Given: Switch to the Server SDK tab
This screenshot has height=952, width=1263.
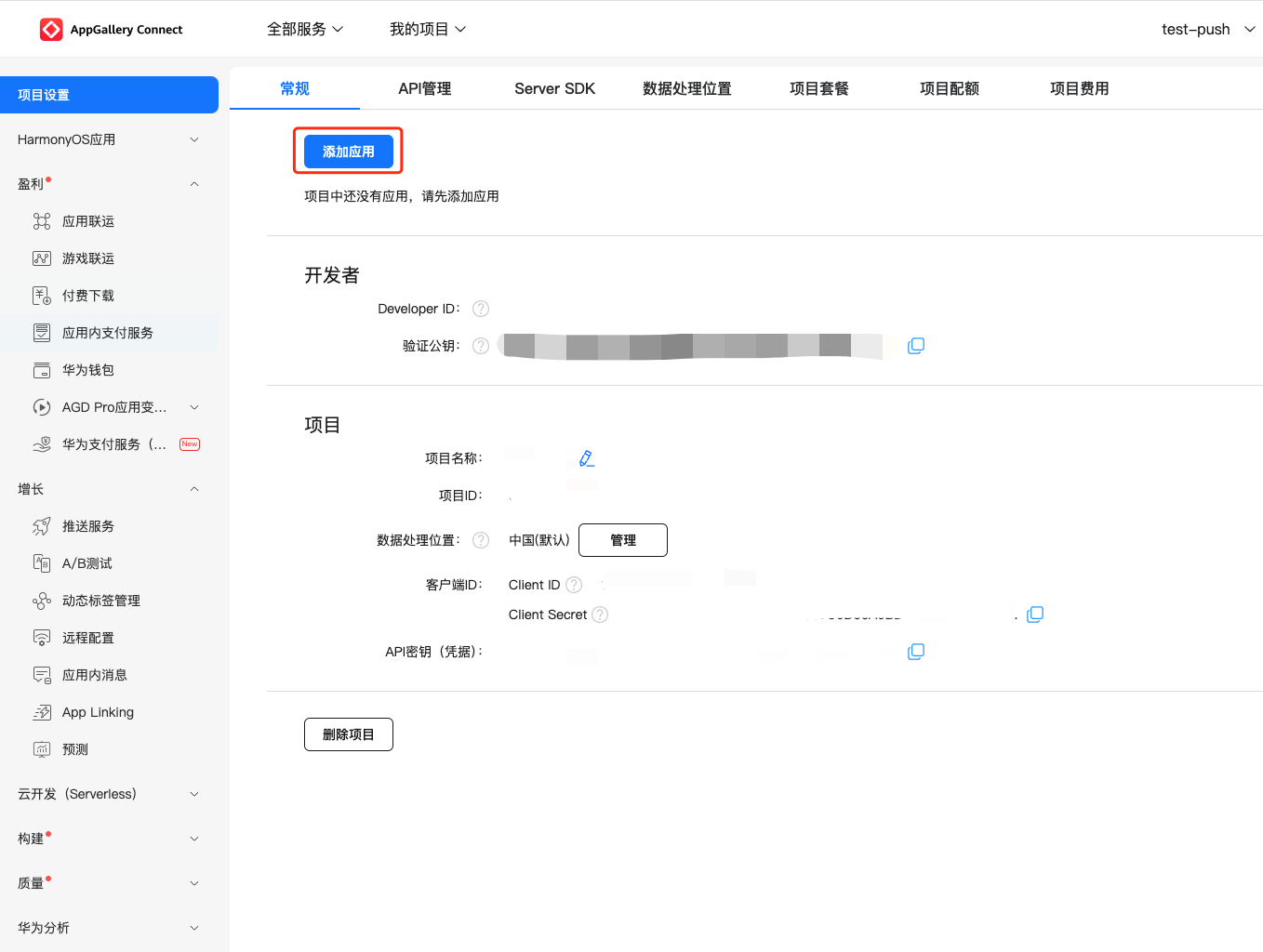Looking at the screenshot, I should click(554, 88).
